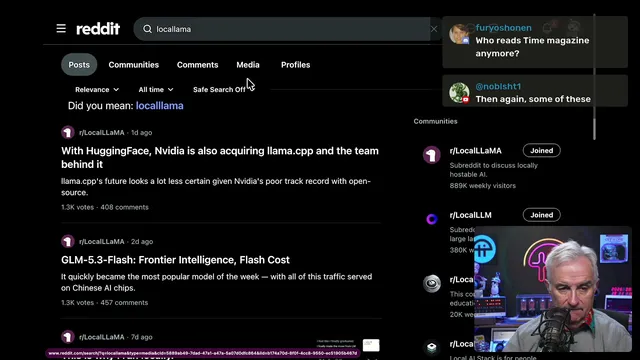Screen dimensions: 640x360
Task: Open r/LocalLLaMA link on the 1d ago post
Action: (x=102, y=133)
